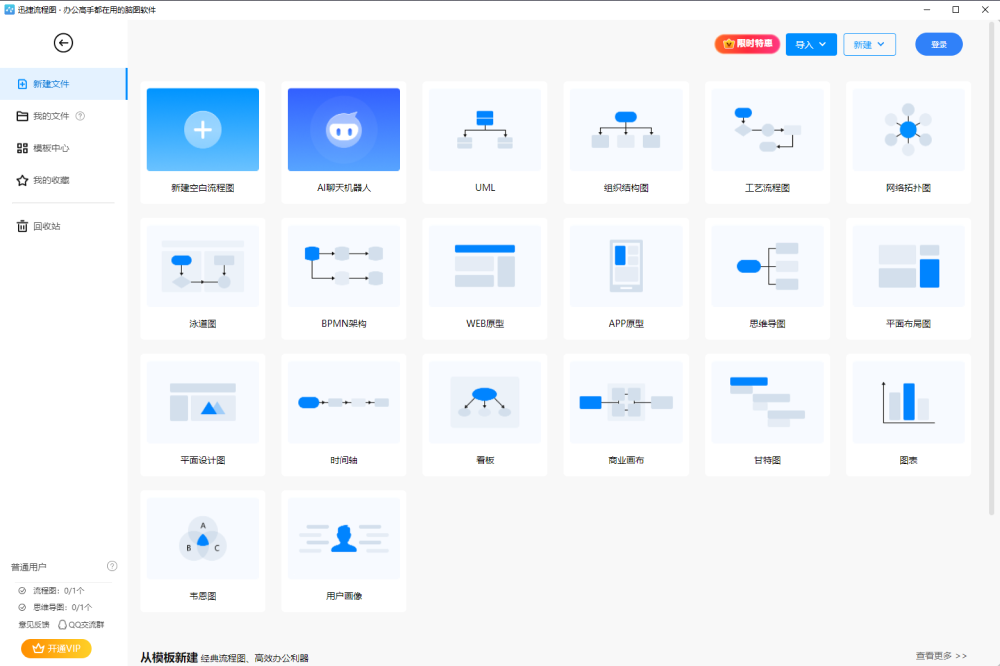Open 我的文件 in the sidebar

tap(51, 116)
